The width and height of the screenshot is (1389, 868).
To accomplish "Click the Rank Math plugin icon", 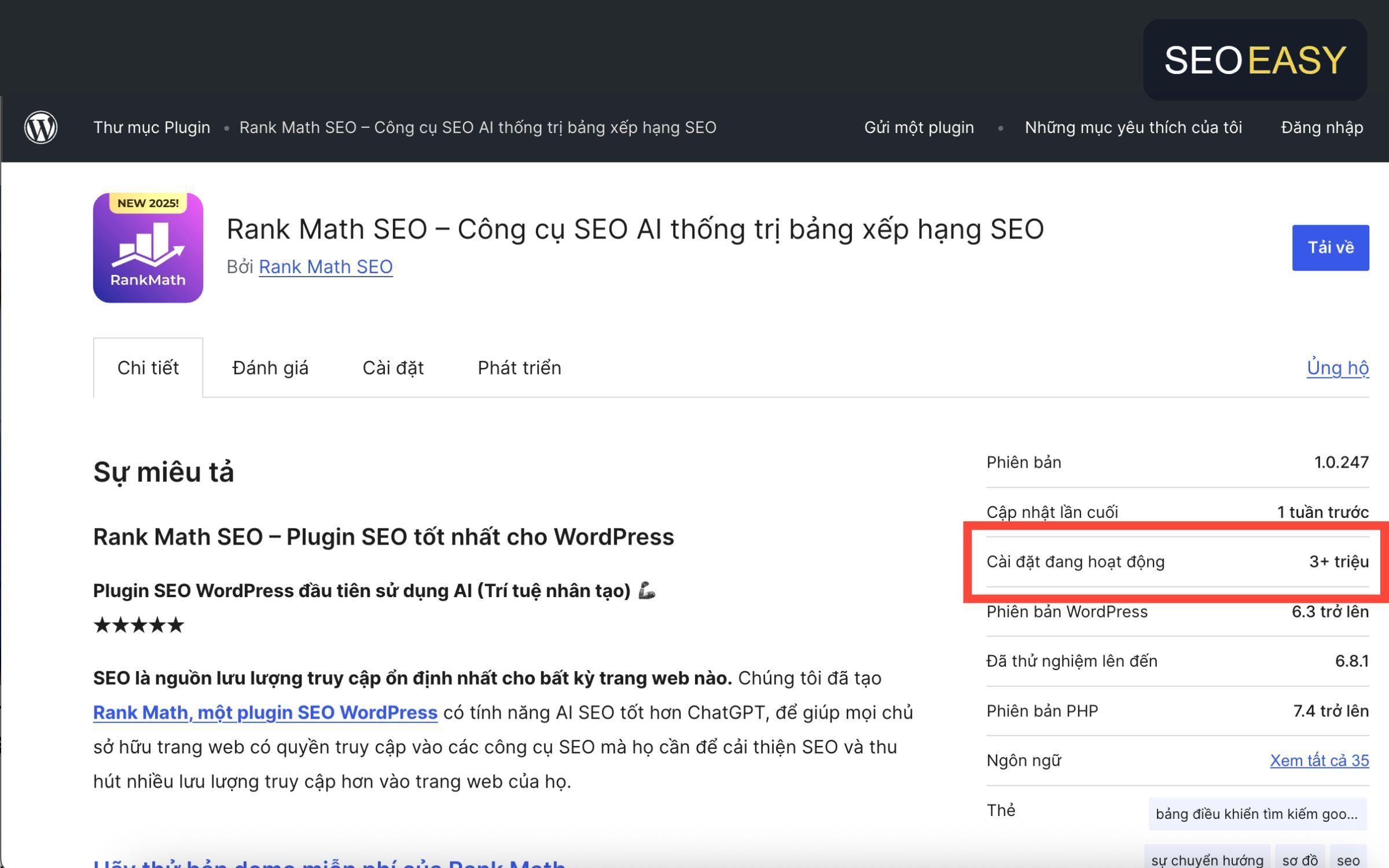I will [x=148, y=248].
